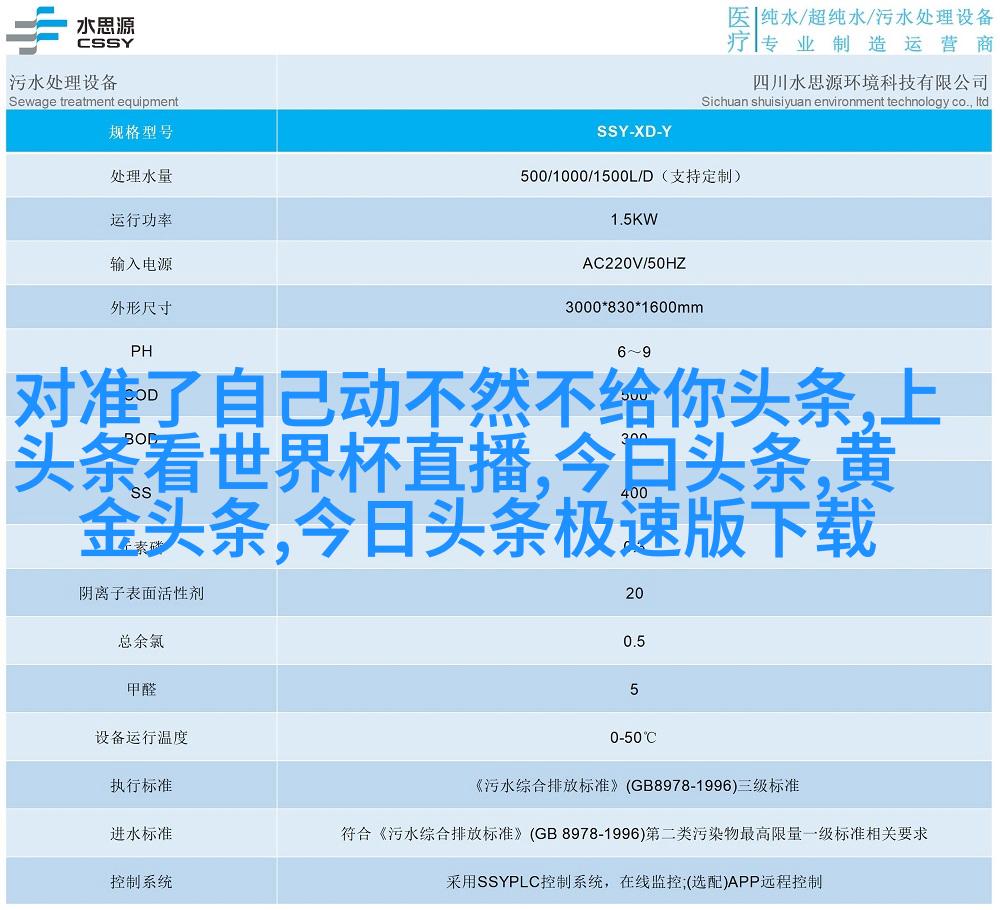This screenshot has width=1000, height=910.
Task: Select the 'Sewage treatment equipment' subtitle
Action: 93,101
